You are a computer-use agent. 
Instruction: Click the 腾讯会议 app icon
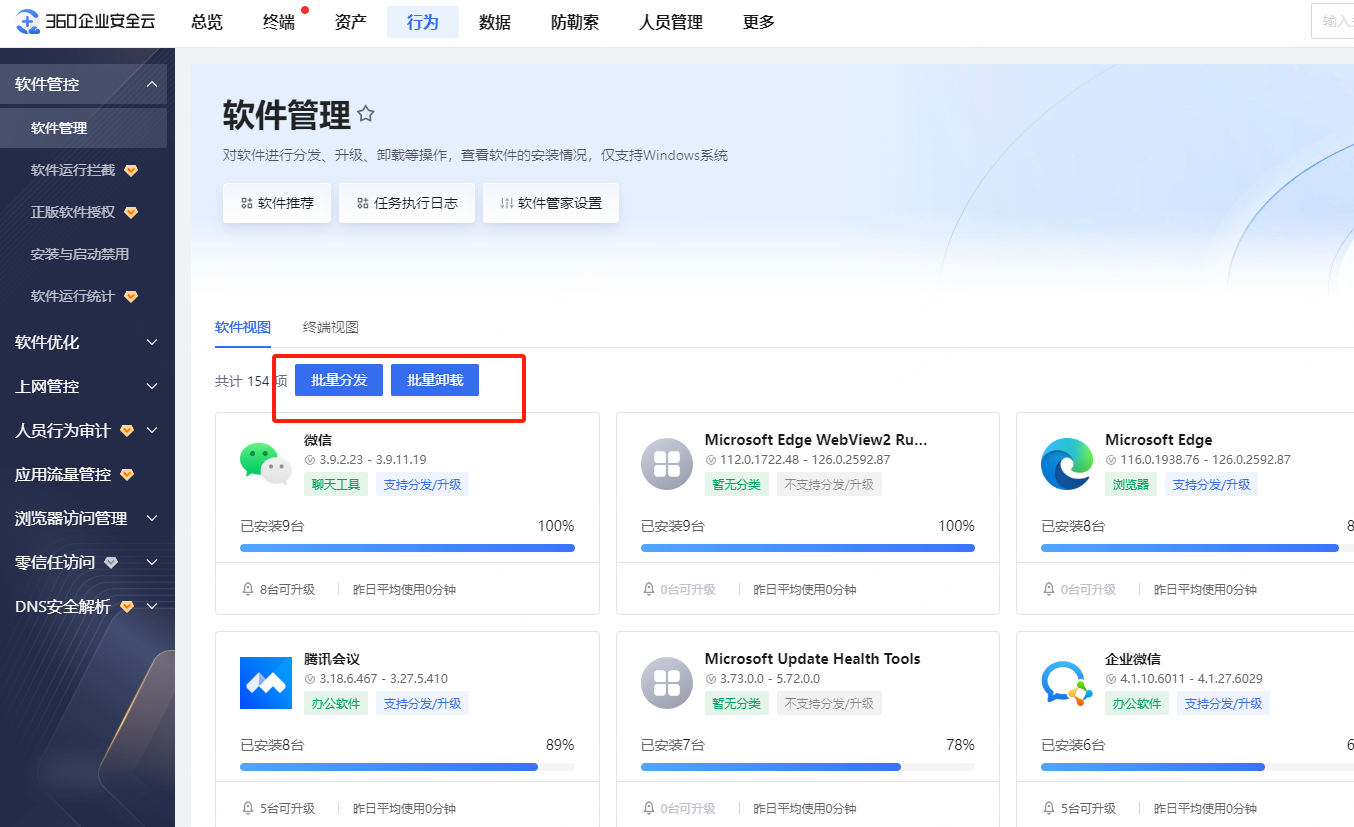point(266,683)
